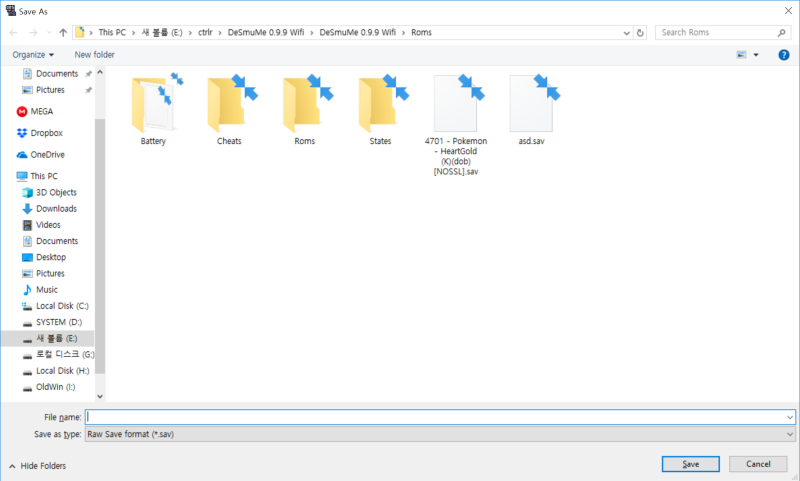800x481 pixels.
Task: Open the view options dropdown arrow
Action: tap(756, 55)
